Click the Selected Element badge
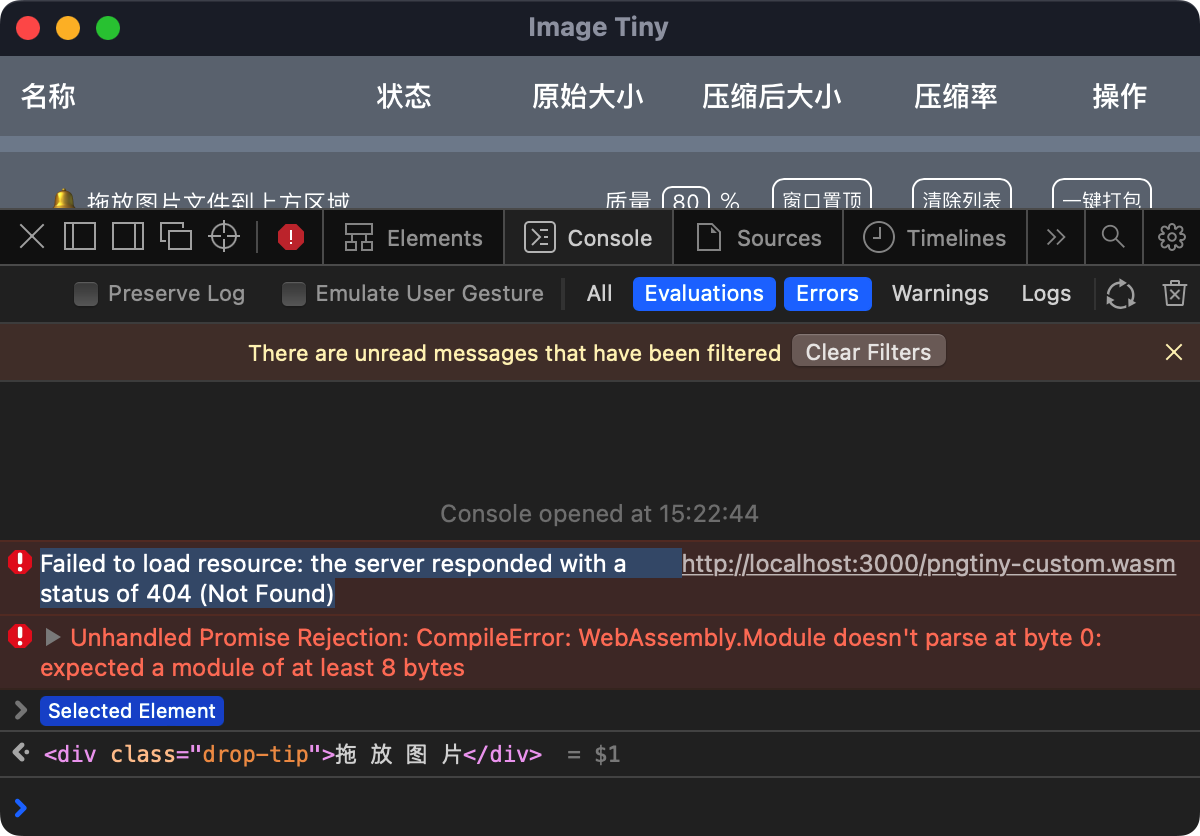Viewport: 1200px width, 836px height. pyautogui.click(x=132, y=711)
